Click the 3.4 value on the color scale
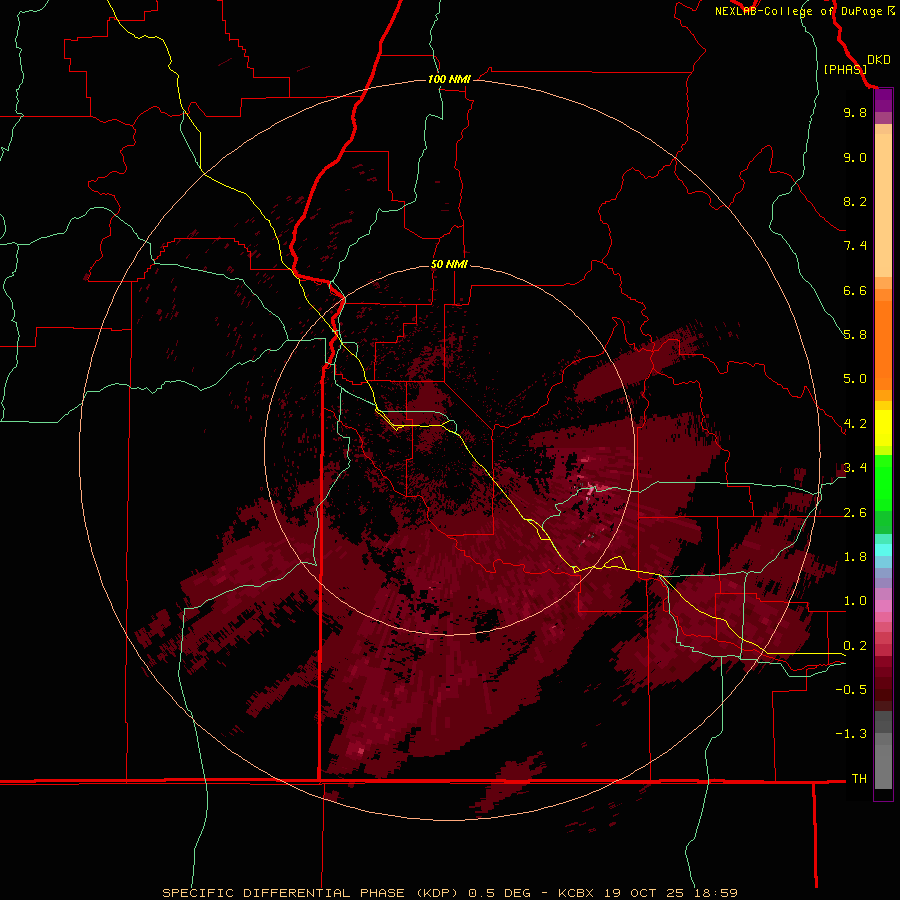This screenshot has width=900, height=900. pos(855,467)
